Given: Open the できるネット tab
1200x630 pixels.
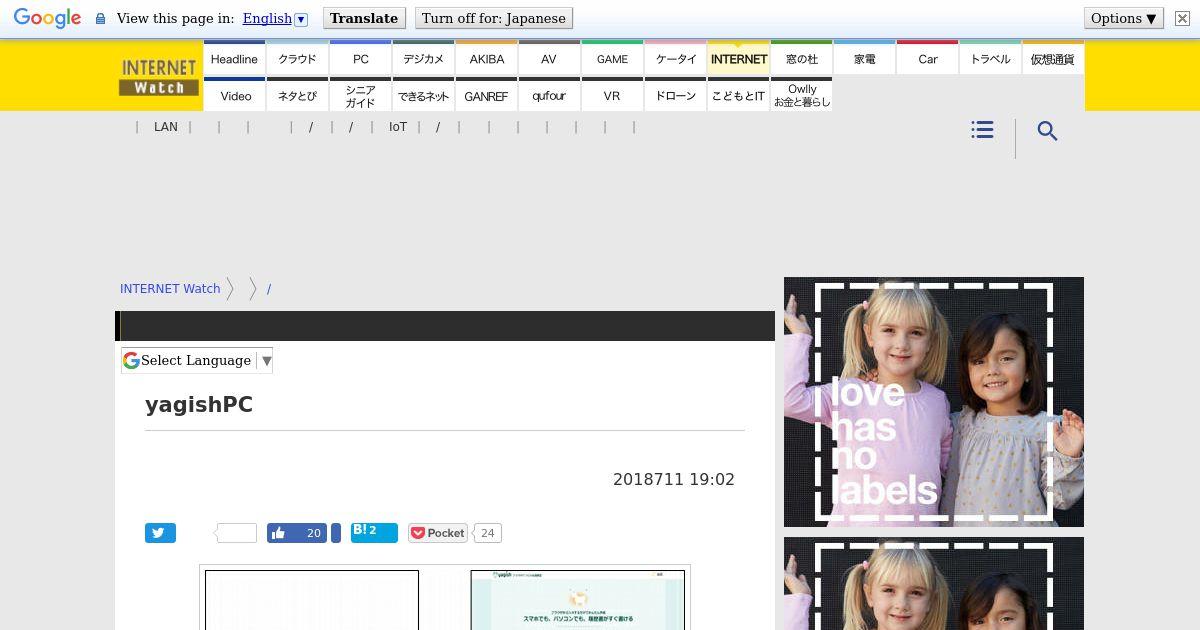Looking at the screenshot, I should click(x=423, y=95).
